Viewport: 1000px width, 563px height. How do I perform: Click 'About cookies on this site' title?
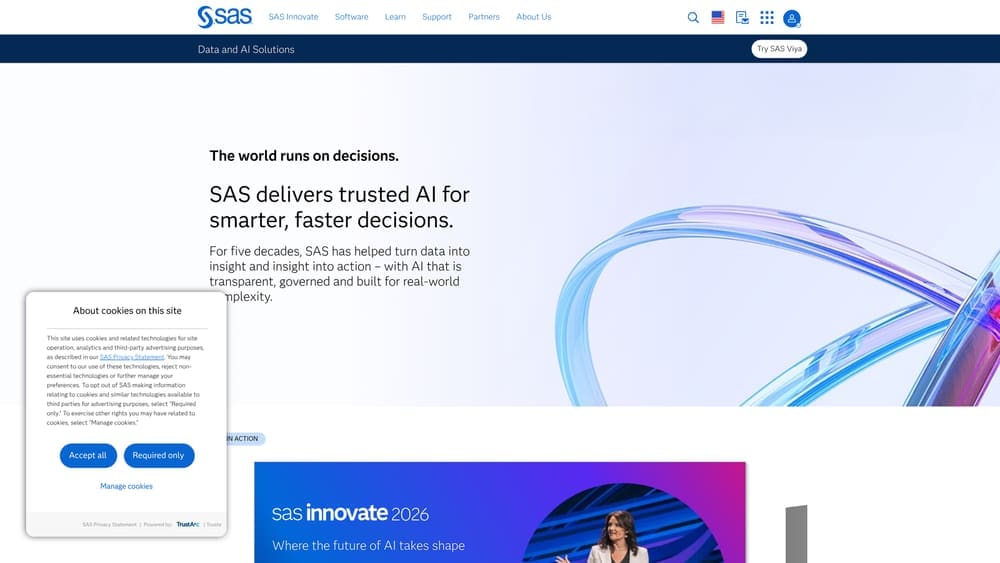point(127,311)
